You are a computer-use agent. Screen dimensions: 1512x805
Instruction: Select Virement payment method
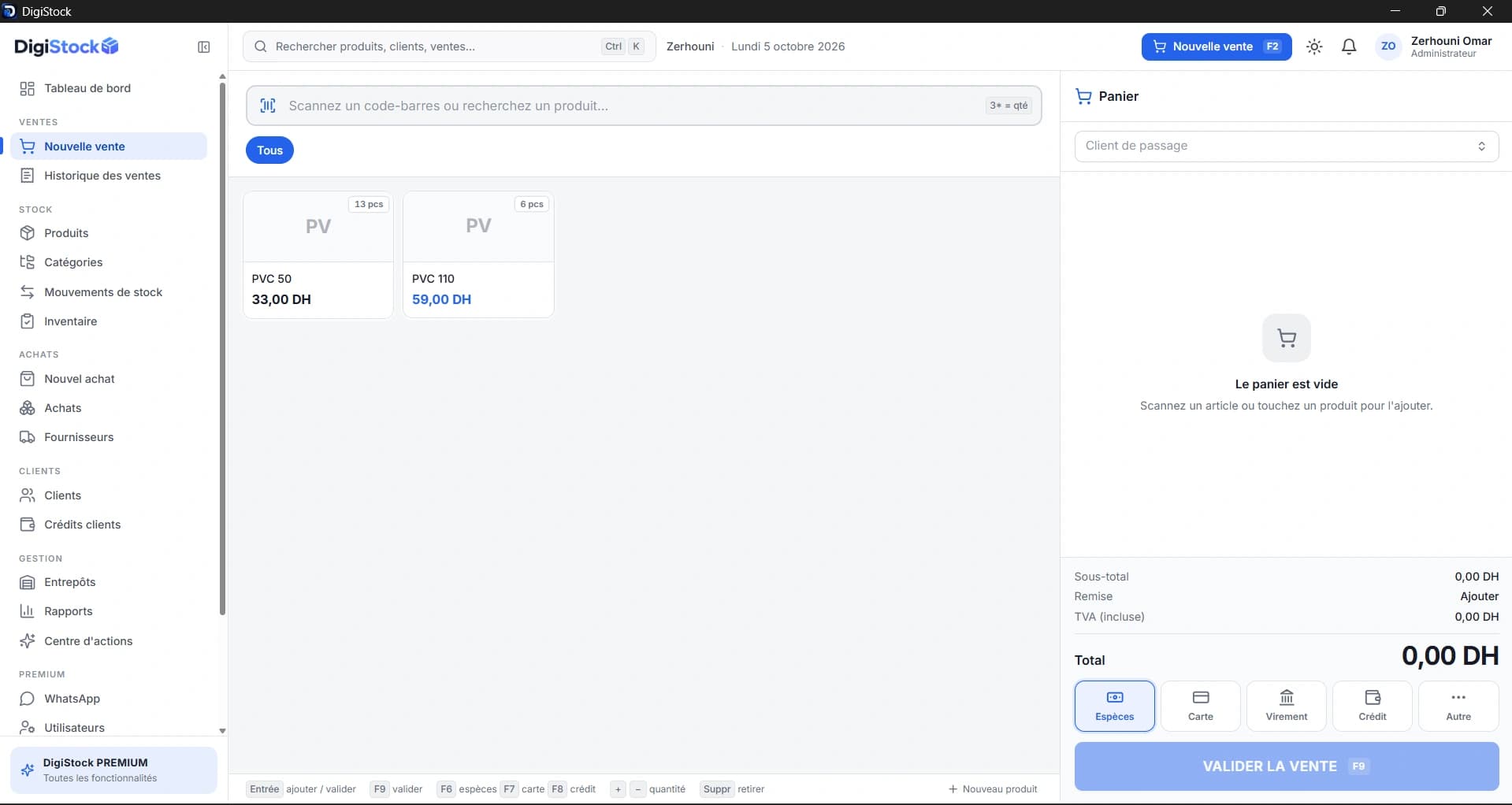click(x=1286, y=706)
